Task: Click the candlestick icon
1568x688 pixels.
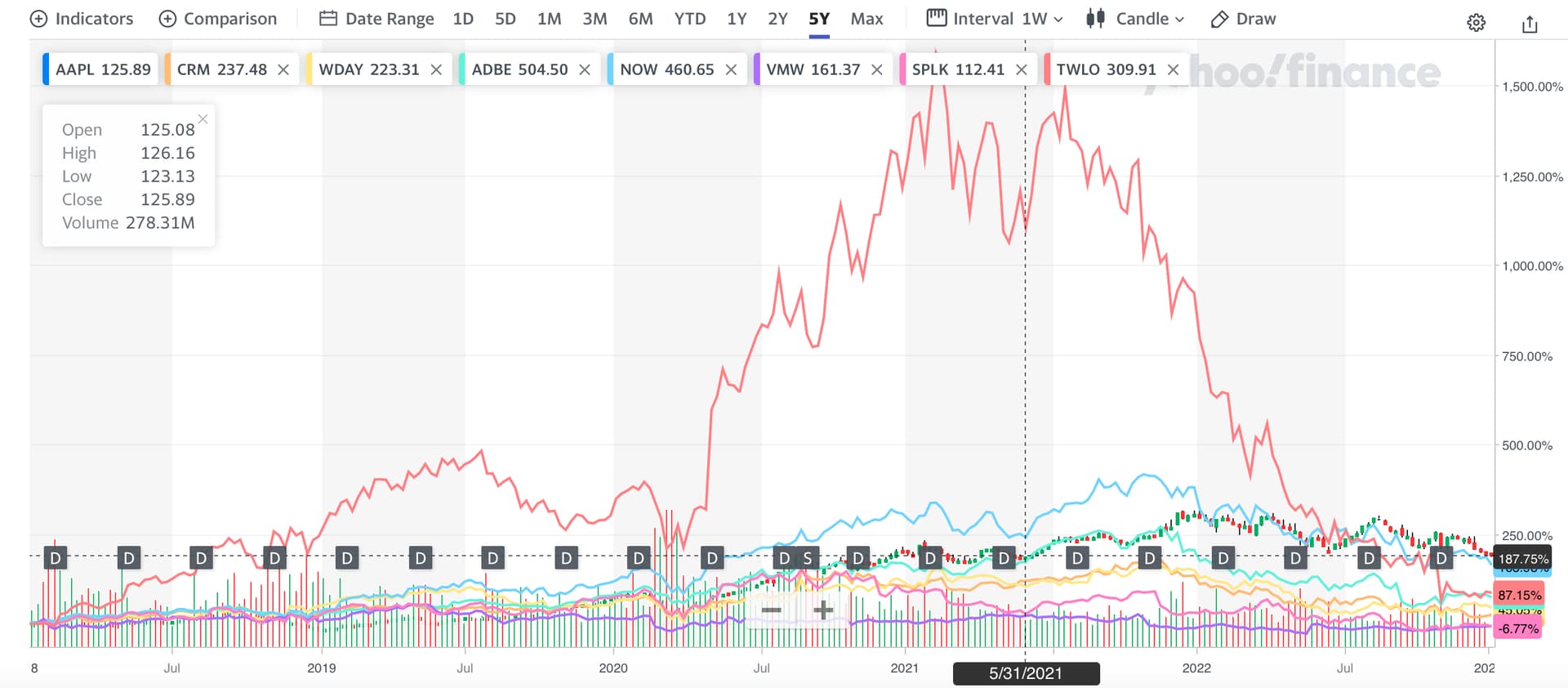Action: coord(1095,19)
